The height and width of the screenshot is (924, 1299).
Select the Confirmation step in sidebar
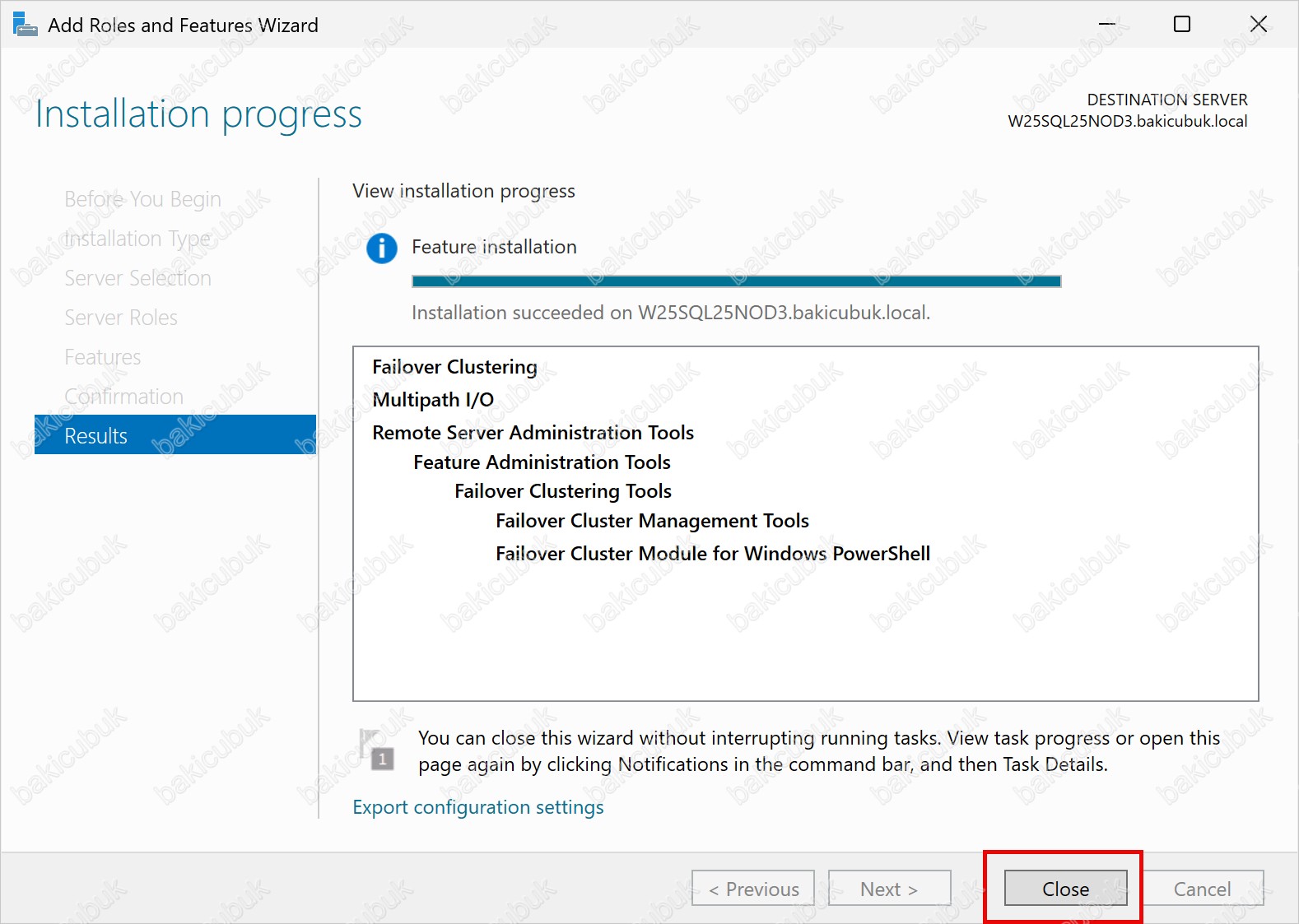[124, 397]
